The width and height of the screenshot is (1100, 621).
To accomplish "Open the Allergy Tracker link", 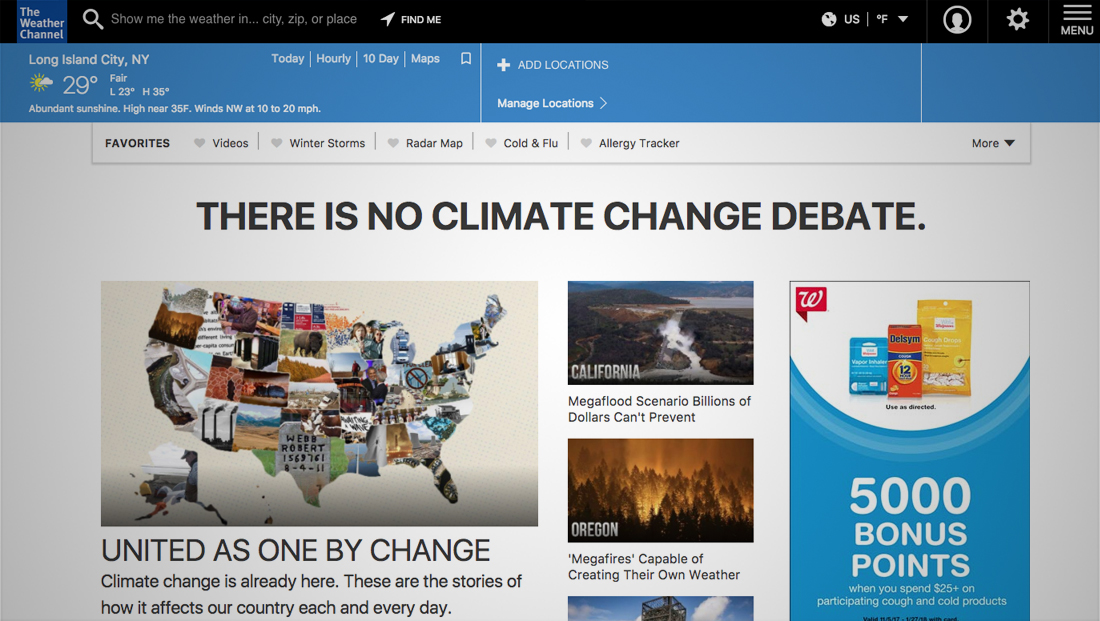I will point(639,143).
